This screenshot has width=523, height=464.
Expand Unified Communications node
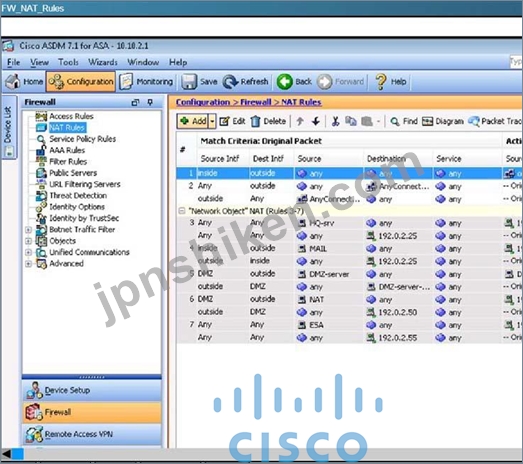pos(29,253)
